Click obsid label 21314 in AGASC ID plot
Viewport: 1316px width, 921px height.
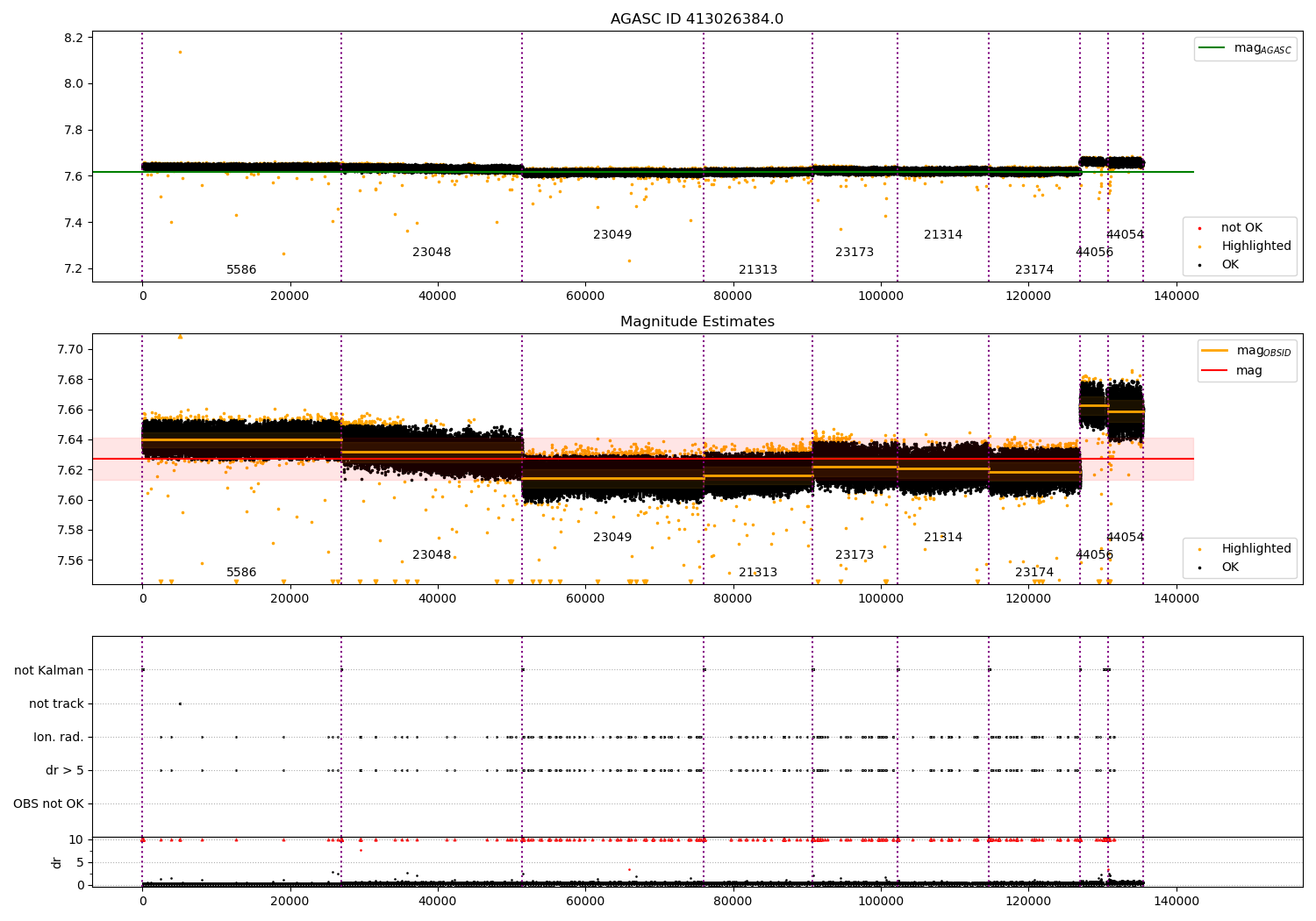[943, 235]
